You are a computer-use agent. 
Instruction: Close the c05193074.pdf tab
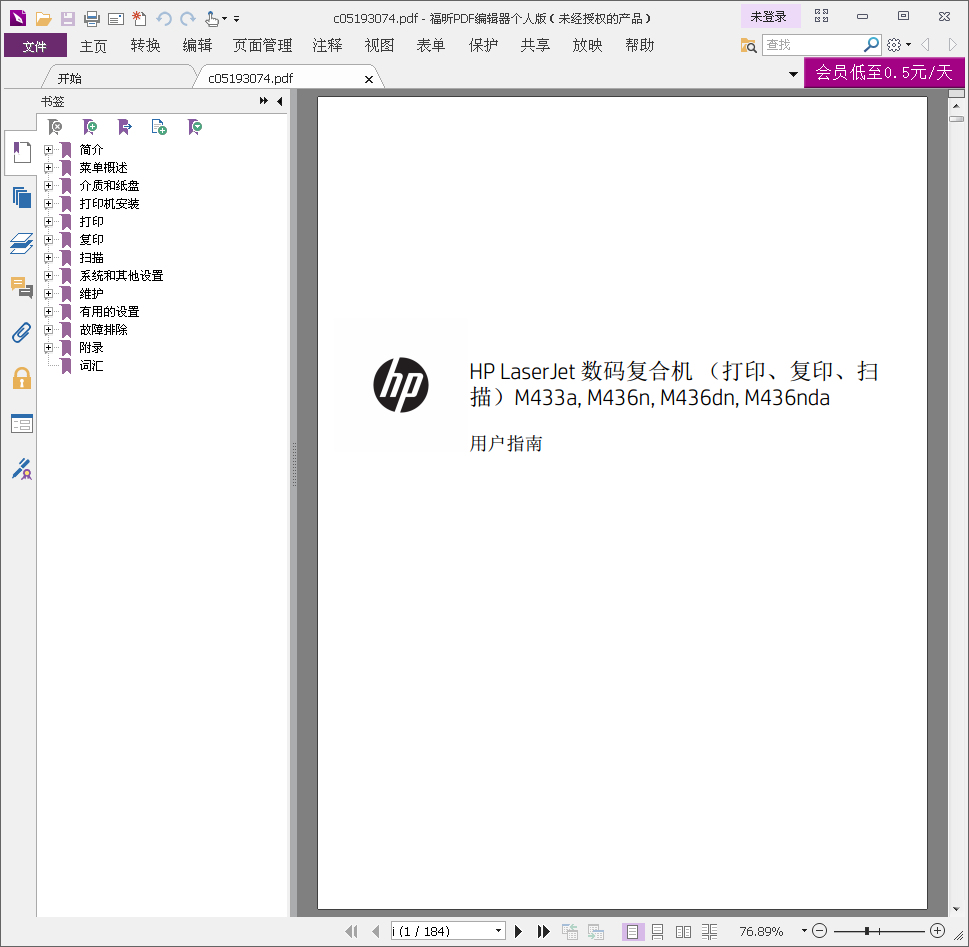tap(369, 79)
